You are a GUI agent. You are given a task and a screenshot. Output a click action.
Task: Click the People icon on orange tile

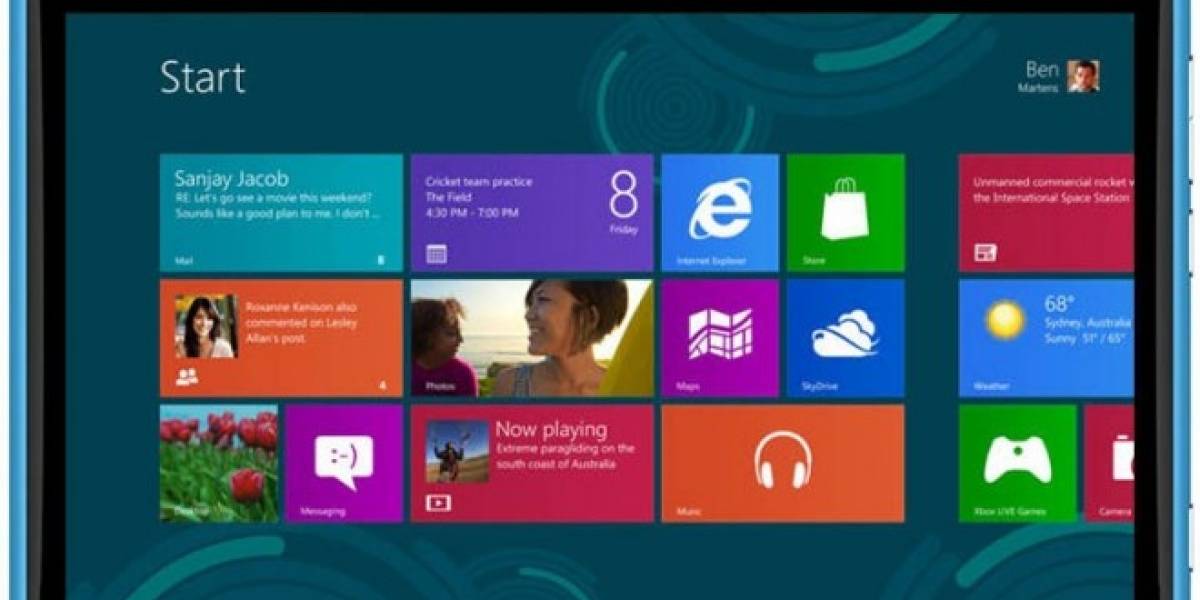pos(187,378)
